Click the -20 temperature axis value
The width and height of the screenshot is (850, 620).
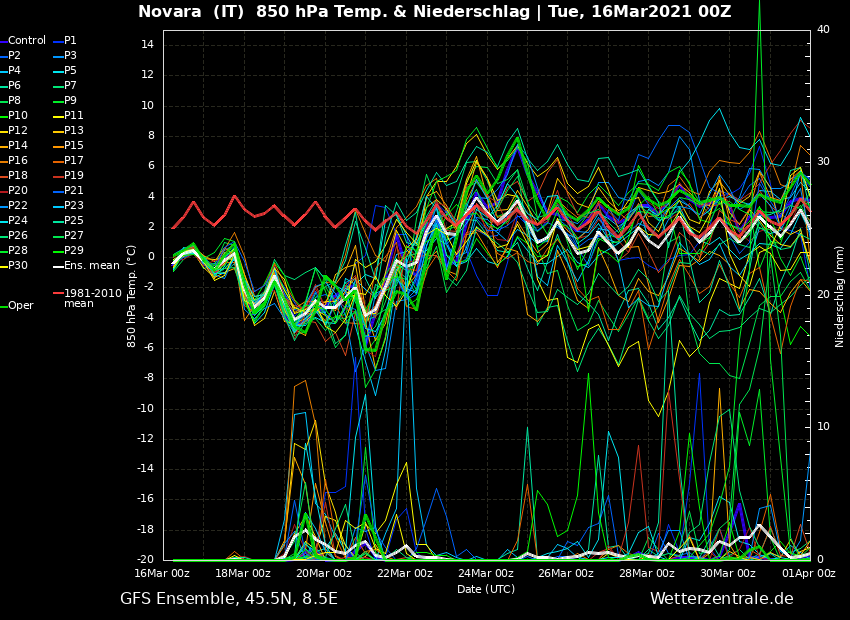[145, 559]
